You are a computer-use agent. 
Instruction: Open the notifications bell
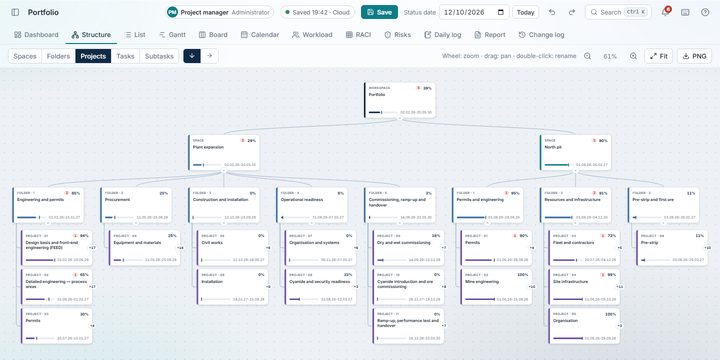[665, 12]
